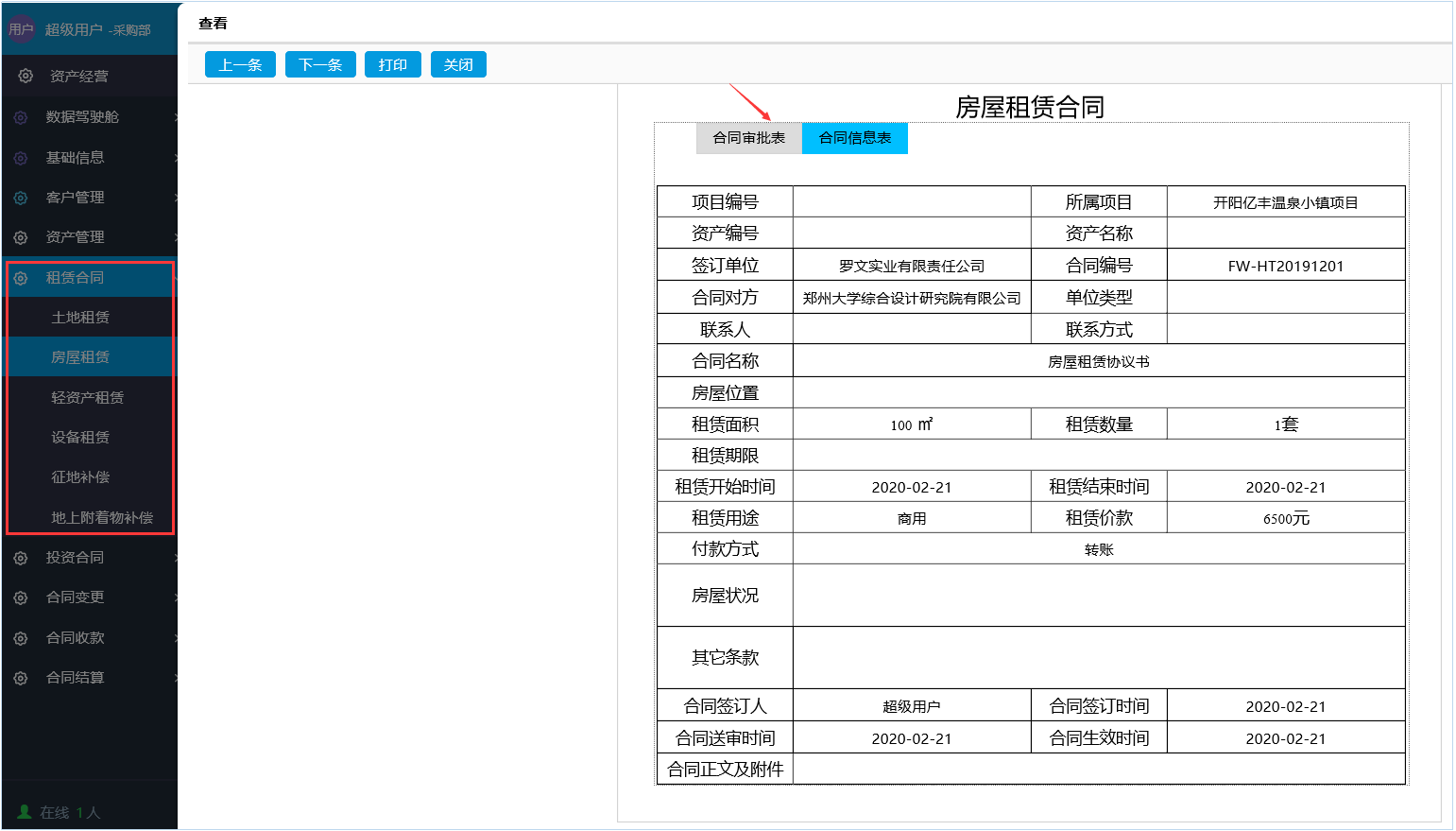Image resolution: width=1456 pixels, height=831 pixels.
Task: Print the contract with 打印 button
Action: (392, 64)
